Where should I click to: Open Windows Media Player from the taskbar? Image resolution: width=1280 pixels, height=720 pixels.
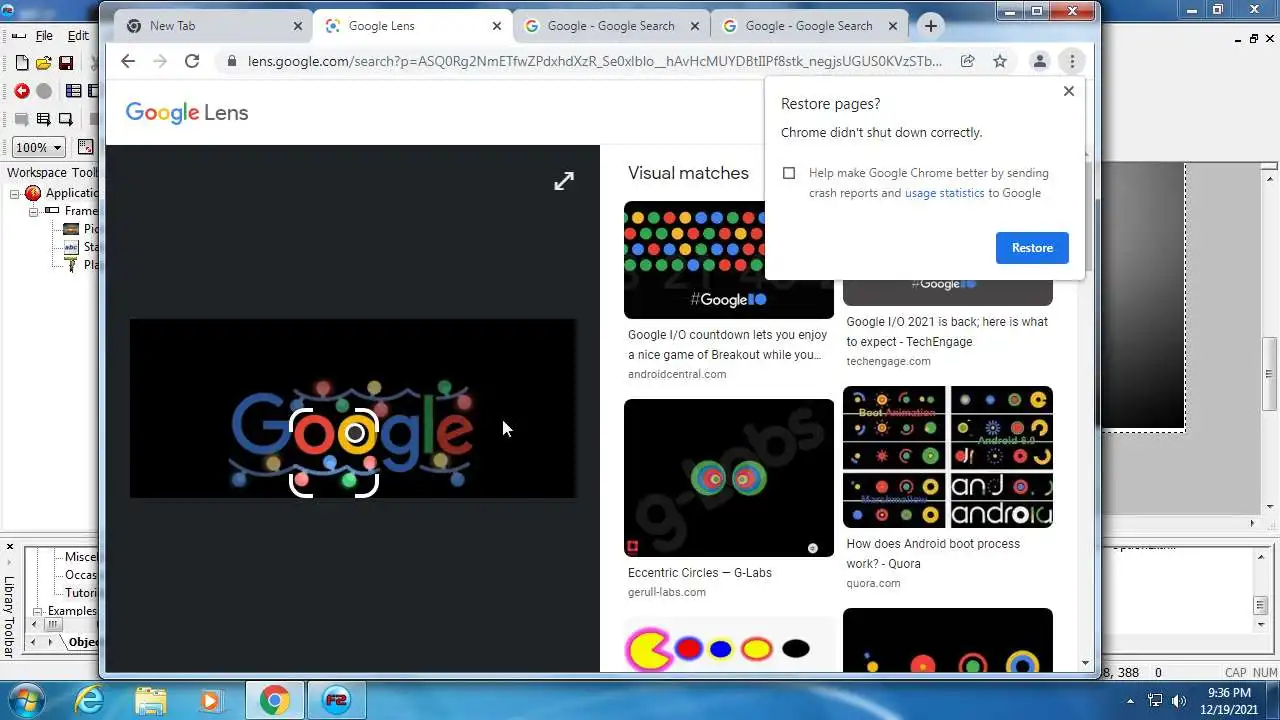(x=211, y=700)
